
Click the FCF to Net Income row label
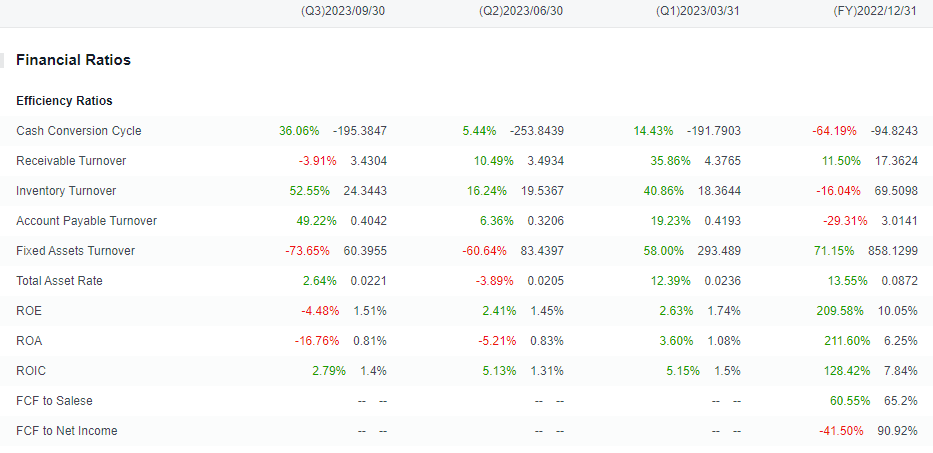[67, 431]
